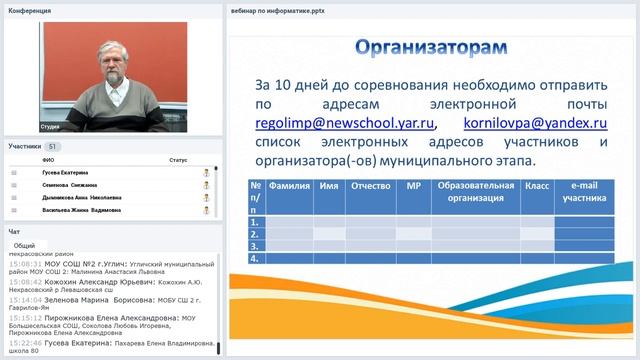Open regolimp@newschool.yar.ru email link
This screenshot has width=640, height=360.
click(x=344, y=123)
